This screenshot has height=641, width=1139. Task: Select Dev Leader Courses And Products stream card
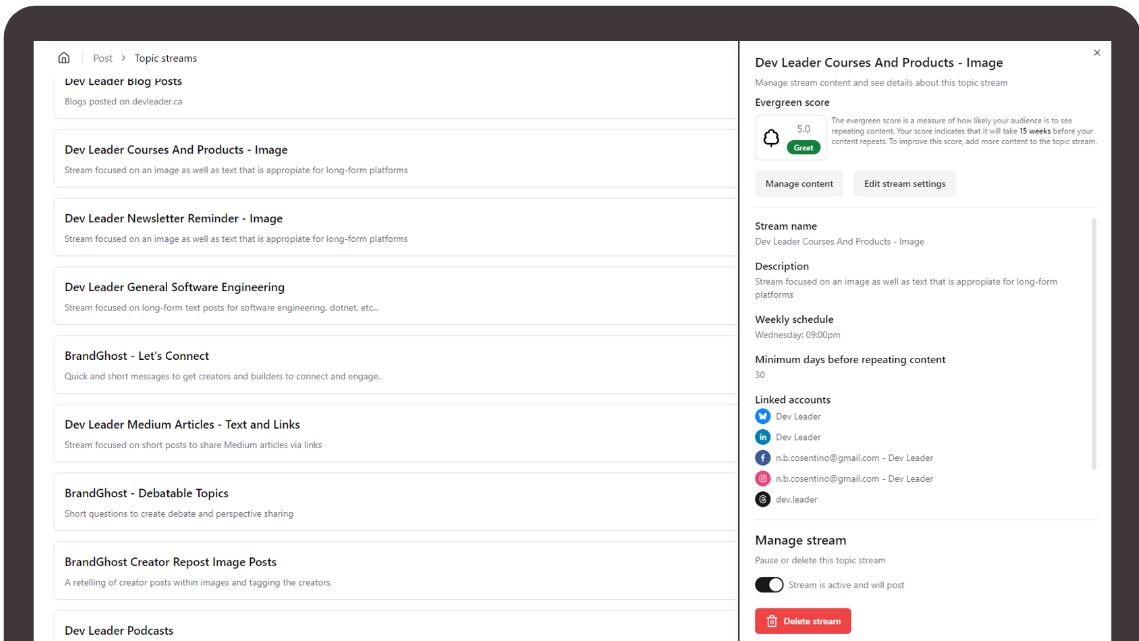point(396,158)
